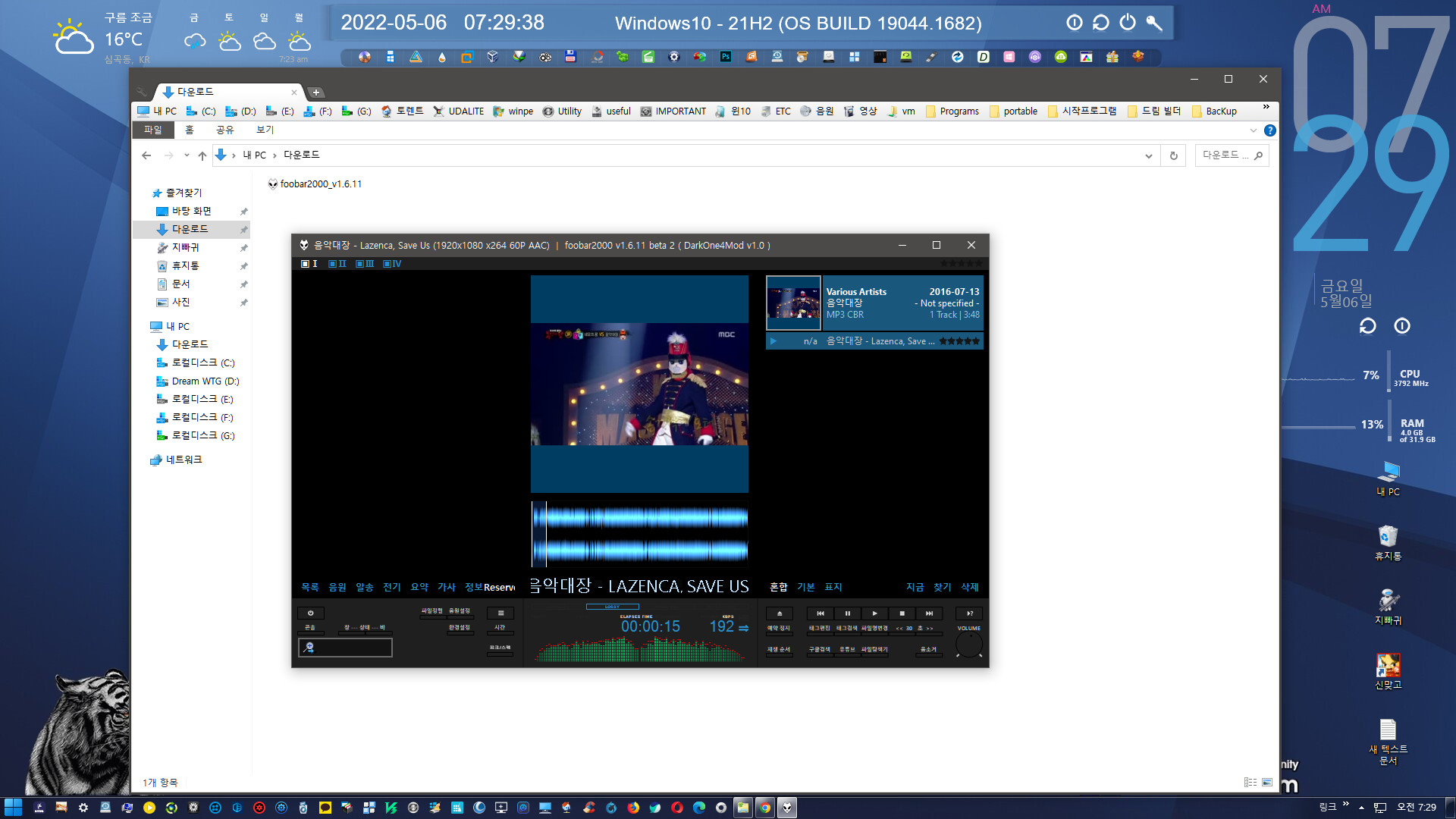Click the play button in foobar2000
The width and height of the screenshot is (1456, 819).
tap(874, 613)
